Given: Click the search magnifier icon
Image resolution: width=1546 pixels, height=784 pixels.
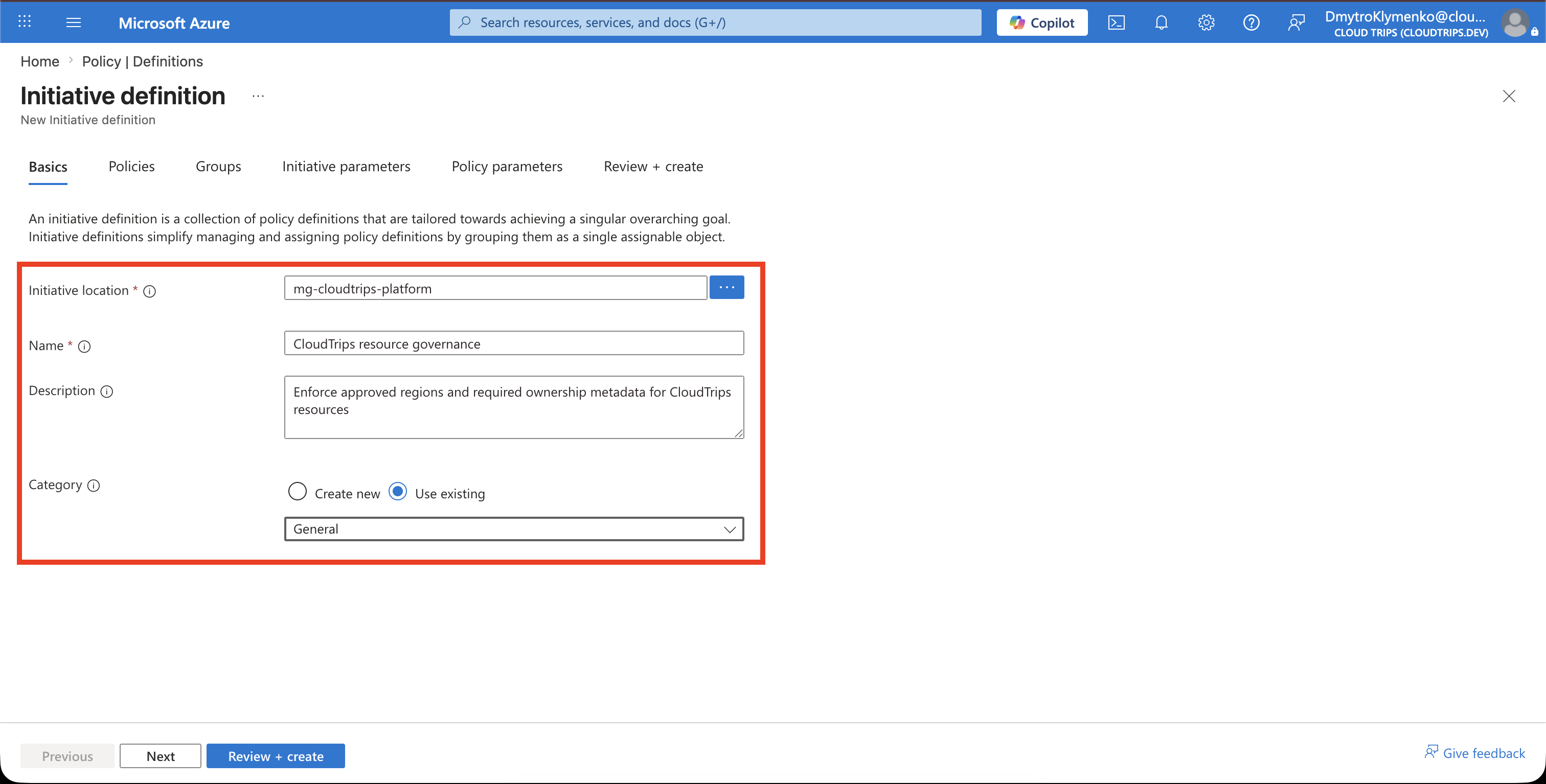Looking at the screenshot, I should 464,23.
